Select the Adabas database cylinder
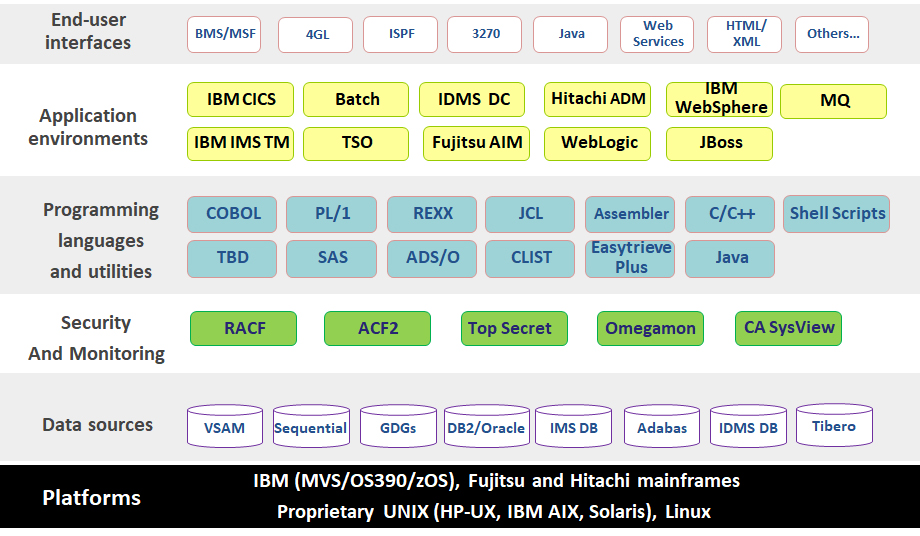Screen dimensions: 920x536 pos(662,426)
